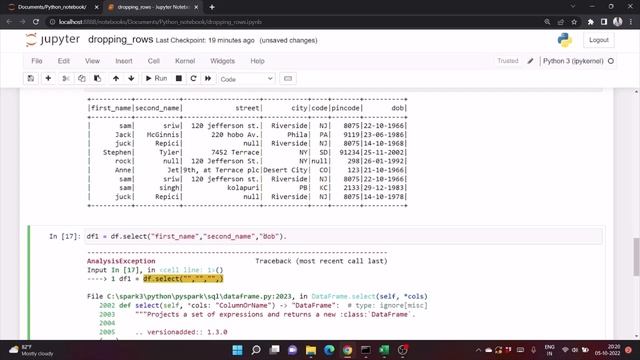This screenshot has width=640, height=360.
Task: Click the pencil edit icon beside Trusted
Action: (530, 61)
